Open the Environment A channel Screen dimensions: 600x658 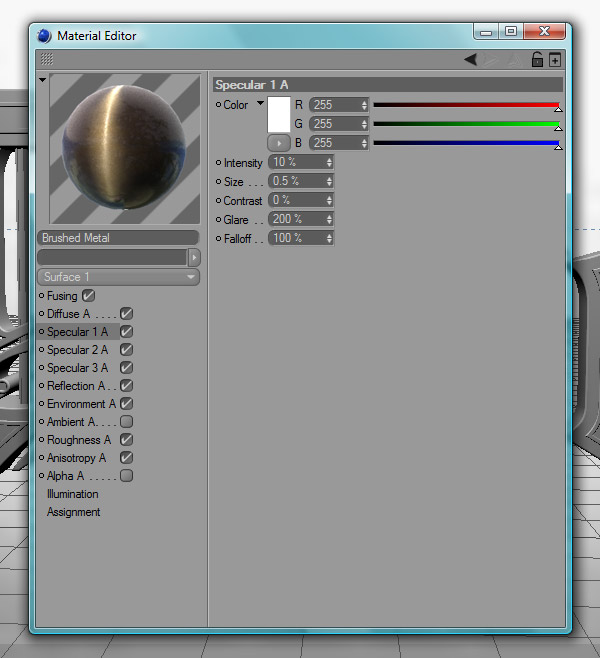(81, 403)
